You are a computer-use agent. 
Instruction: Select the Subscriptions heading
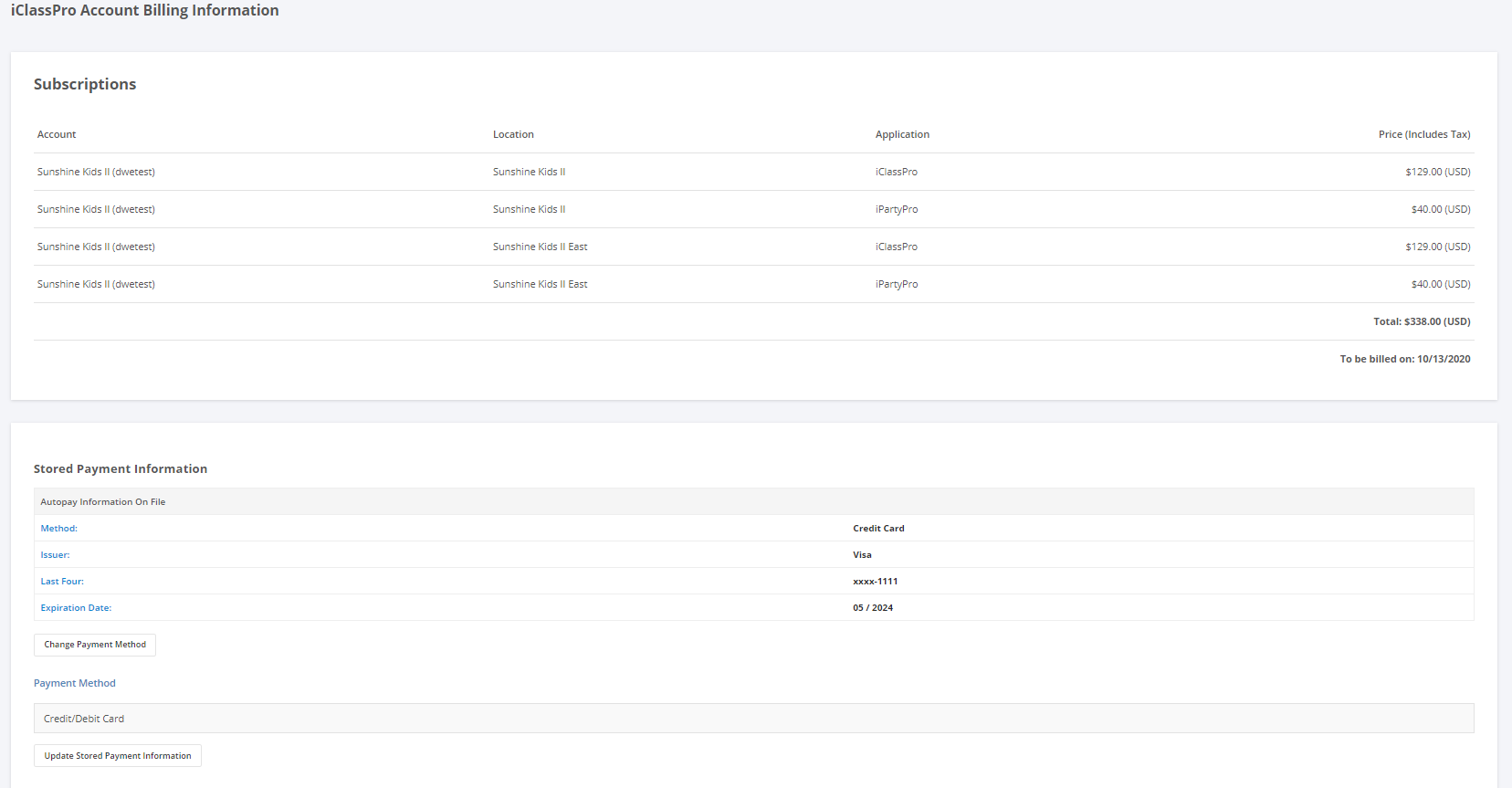pos(85,84)
